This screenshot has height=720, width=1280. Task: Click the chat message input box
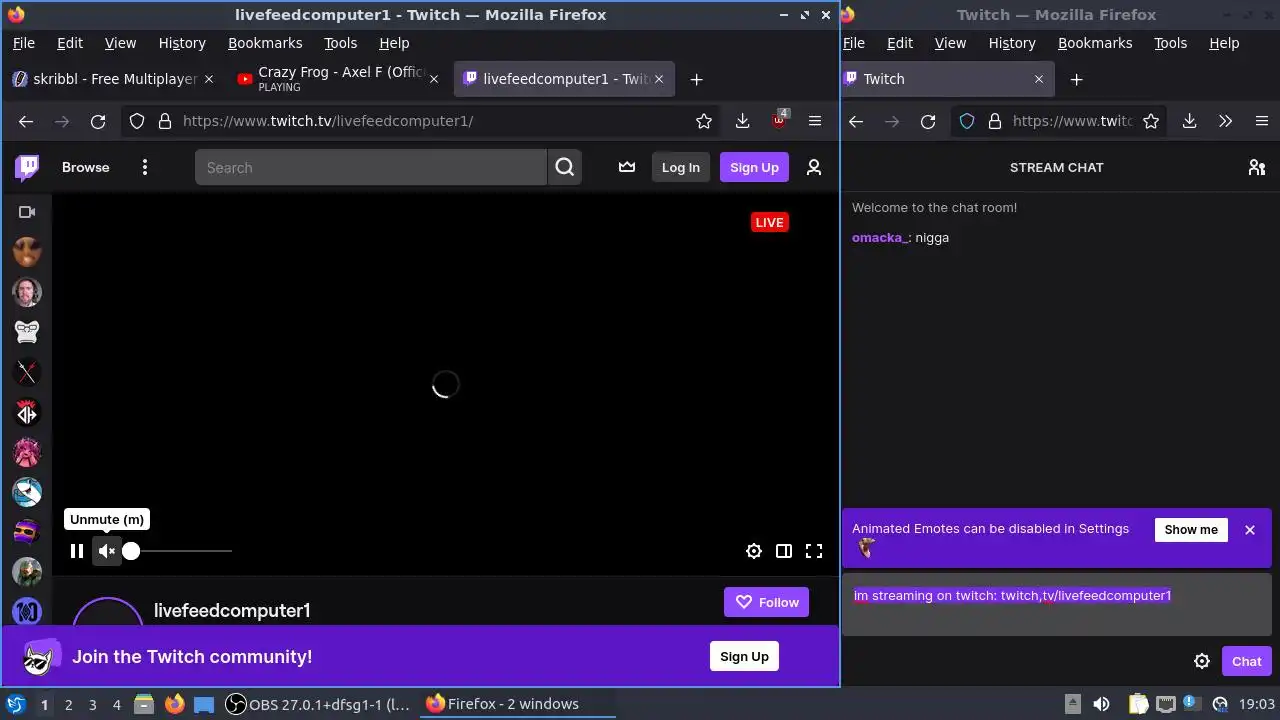(x=1057, y=605)
